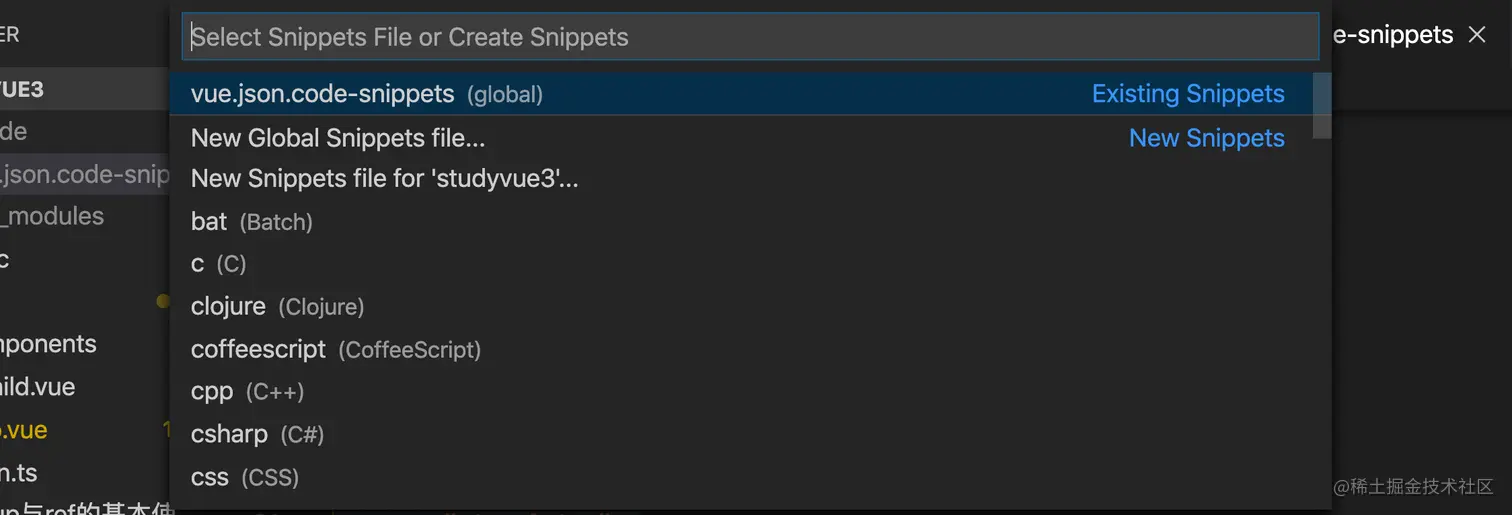Open the yellow-highlighted .vue file in sidebar
1512x515 pixels.
[24, 430]
